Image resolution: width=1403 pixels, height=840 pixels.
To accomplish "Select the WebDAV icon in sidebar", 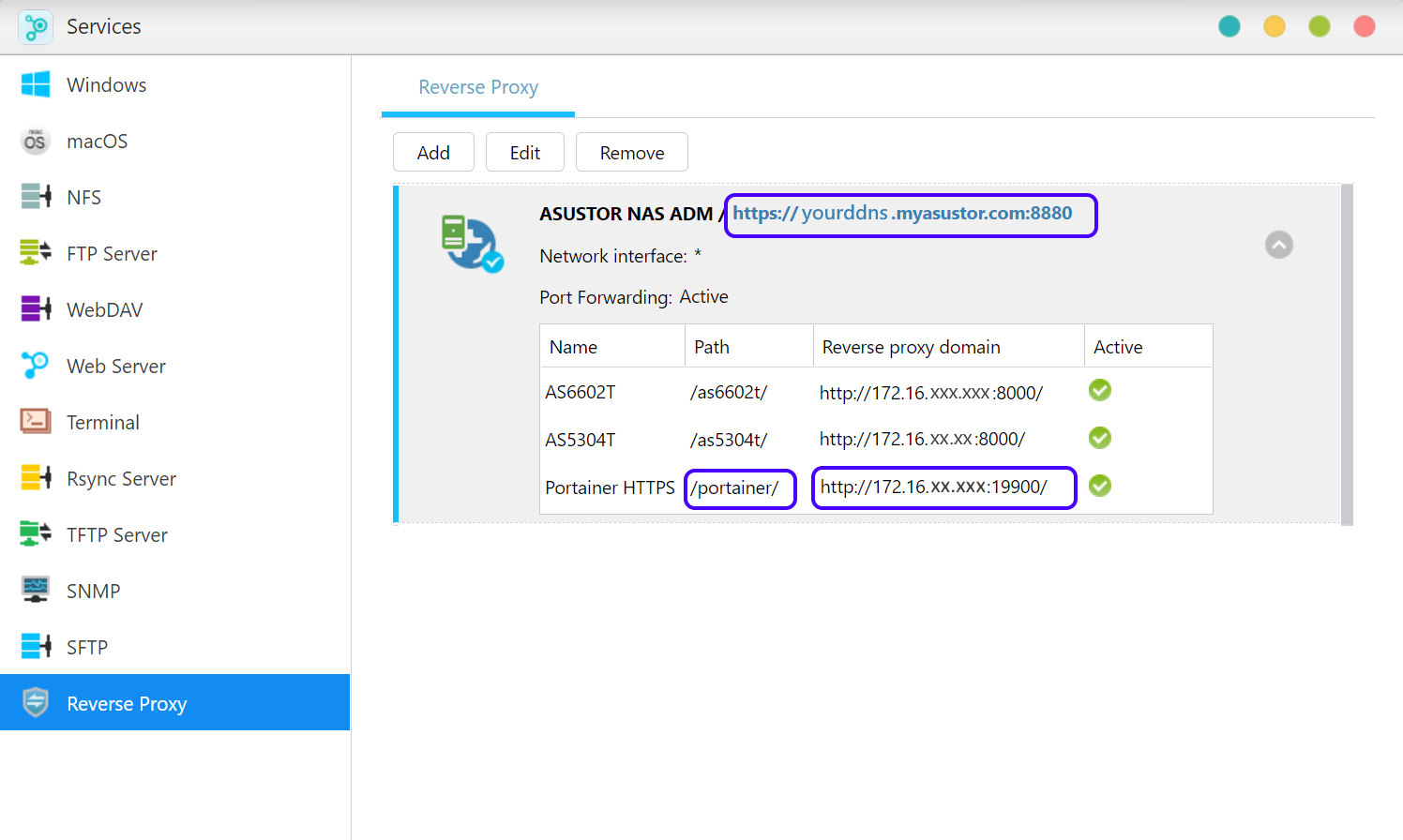I will (x=36, y=309).
